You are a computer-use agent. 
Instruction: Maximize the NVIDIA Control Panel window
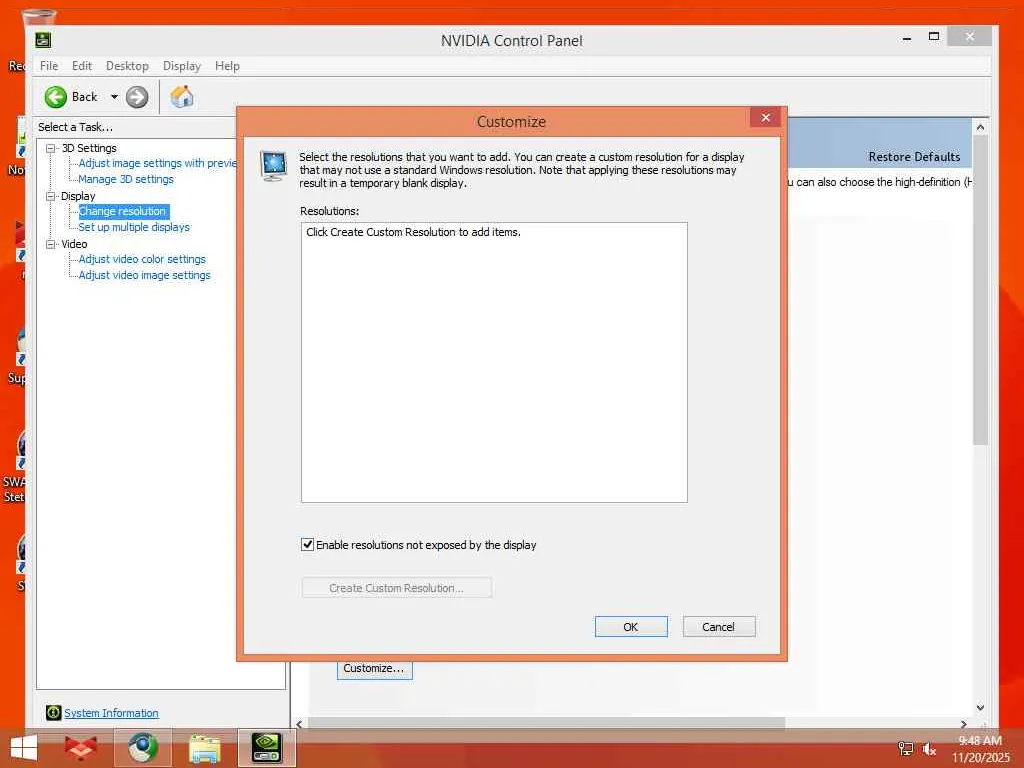point(934,37)
